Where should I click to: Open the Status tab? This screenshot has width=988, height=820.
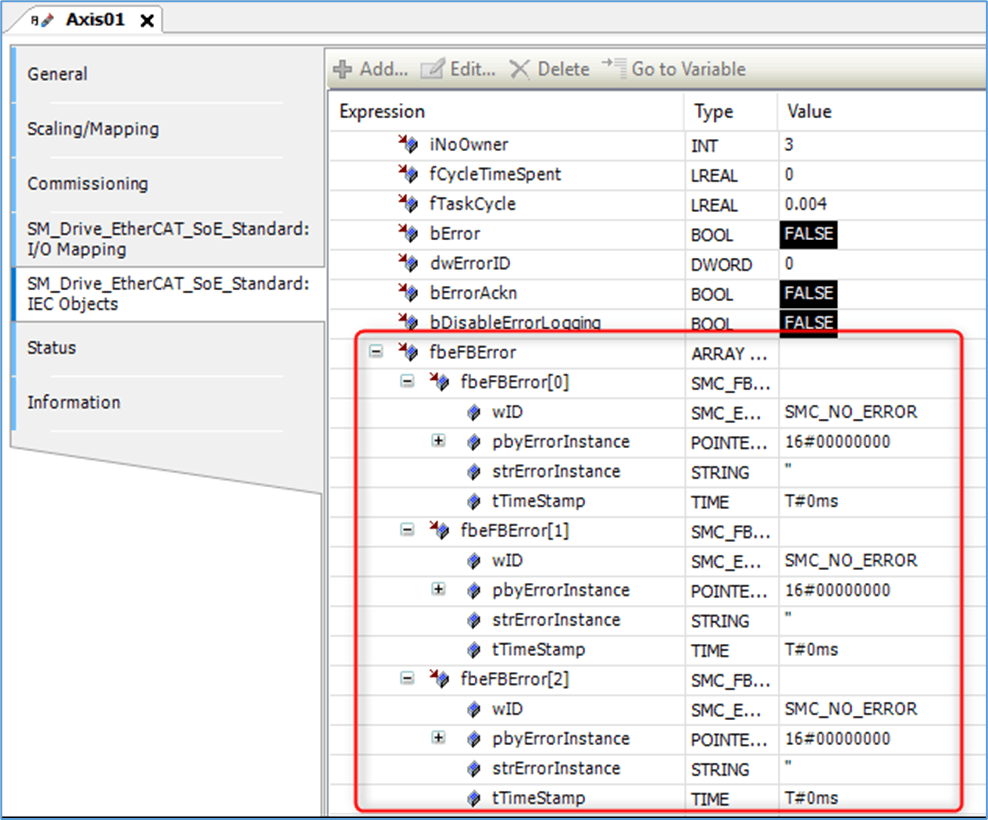(x=52, y=348)
